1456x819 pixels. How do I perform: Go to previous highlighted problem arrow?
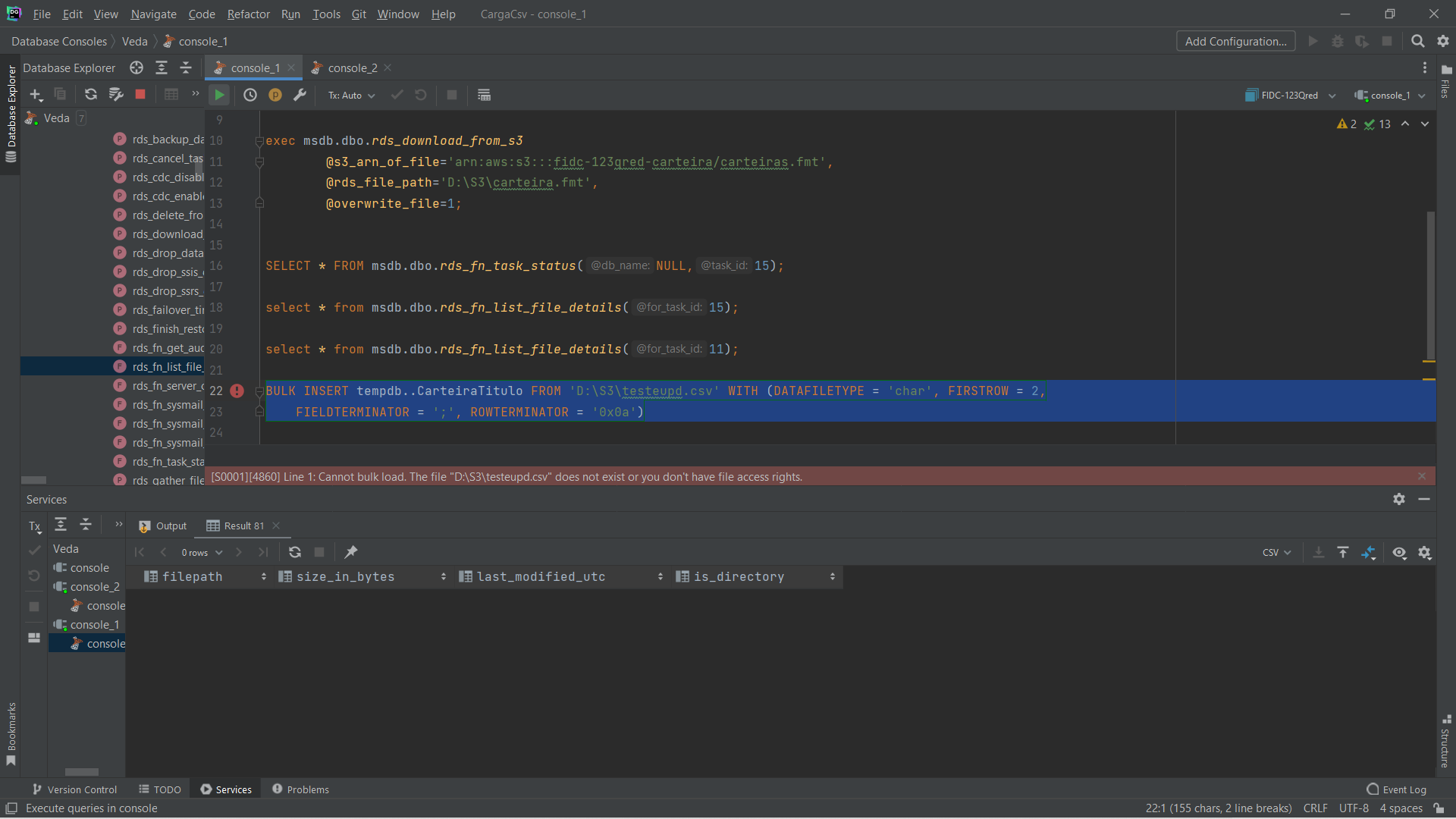point(1405,124)
